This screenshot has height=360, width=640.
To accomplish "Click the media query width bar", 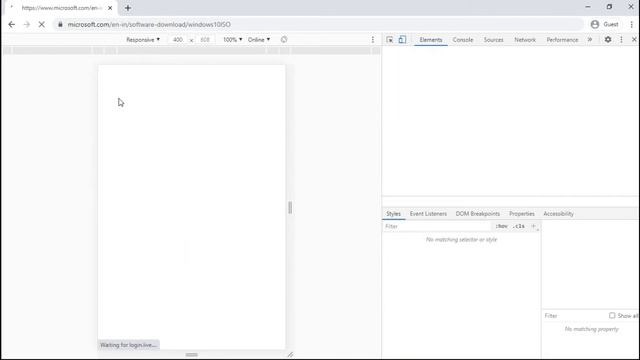I will pyautogui.click(x=191, y=51).
